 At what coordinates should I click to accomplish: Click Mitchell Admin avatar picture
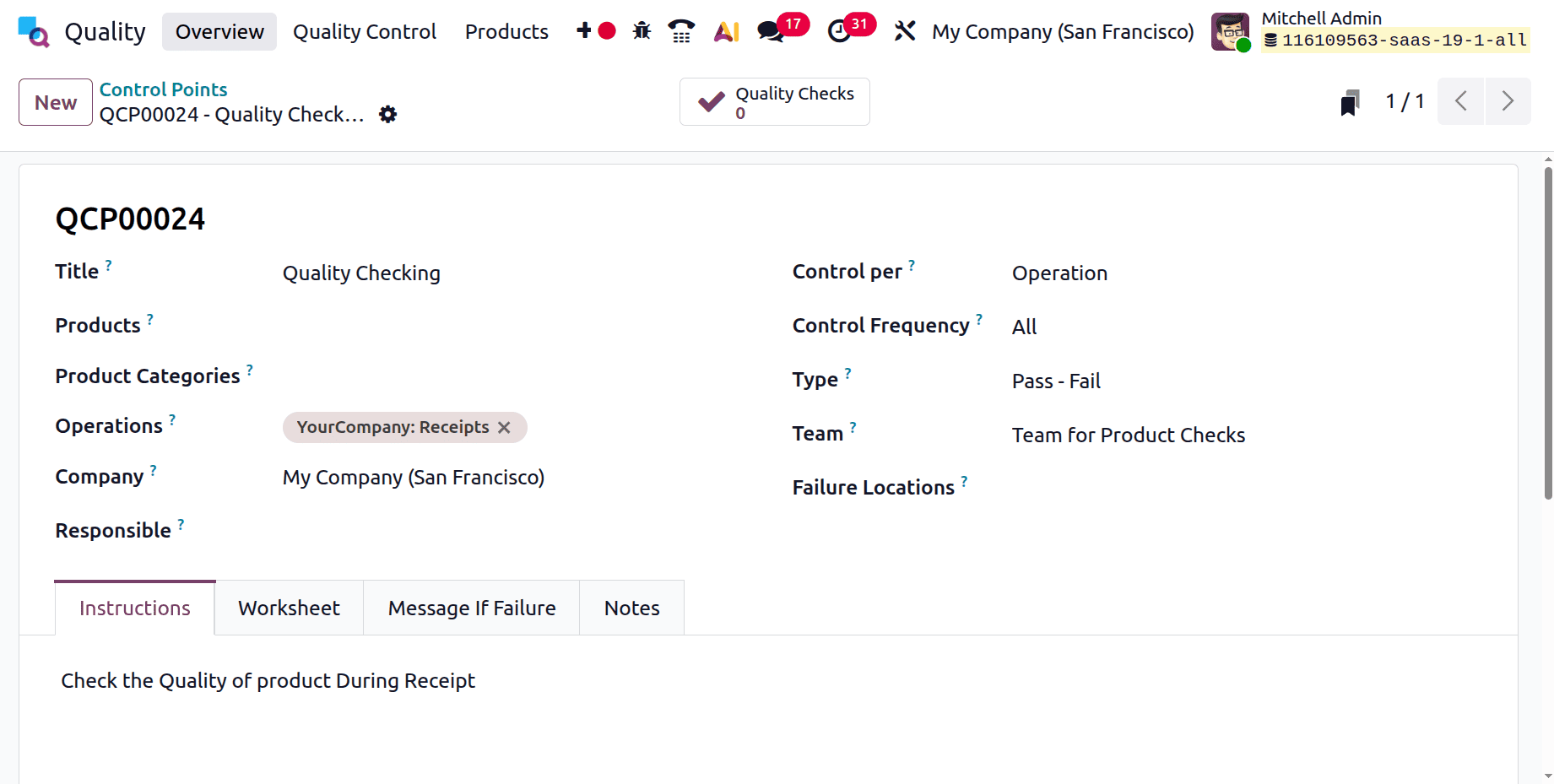(1231, 32)
